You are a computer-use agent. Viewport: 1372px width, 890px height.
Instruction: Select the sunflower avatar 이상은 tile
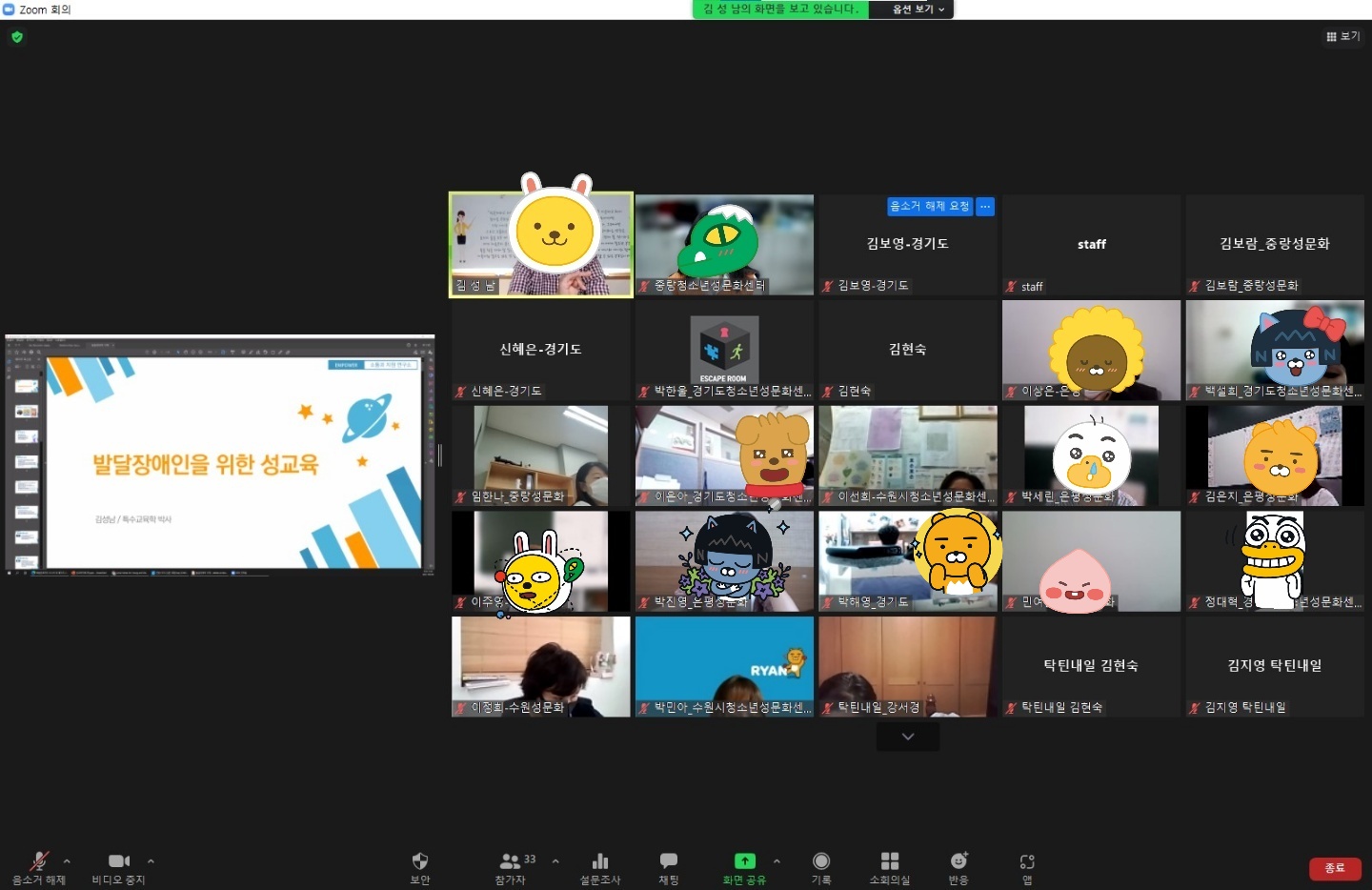tap(1091, 351)
